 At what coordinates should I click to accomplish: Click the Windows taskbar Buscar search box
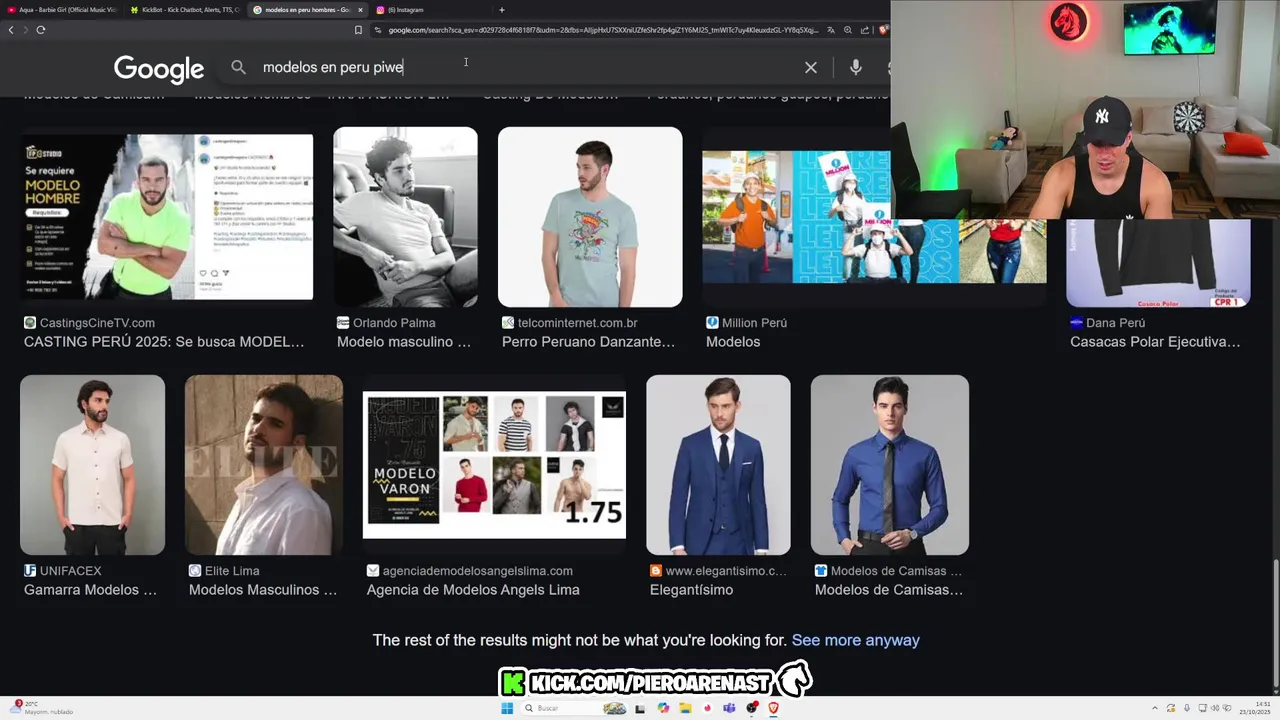point(573,708)
